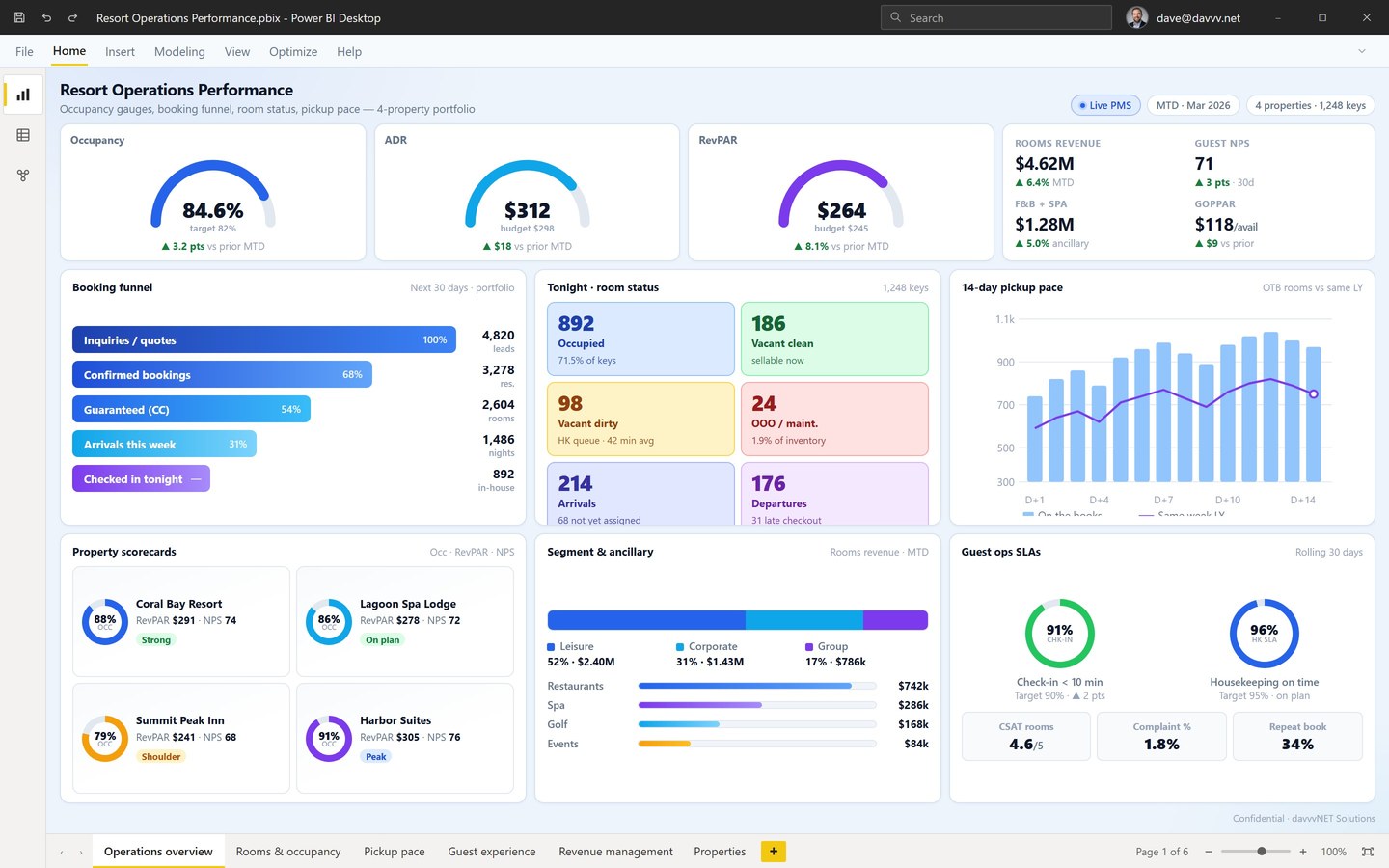The image size is (1389, 868).
Task: Click the Check-in 91% donut
Action: [1059, 634]
